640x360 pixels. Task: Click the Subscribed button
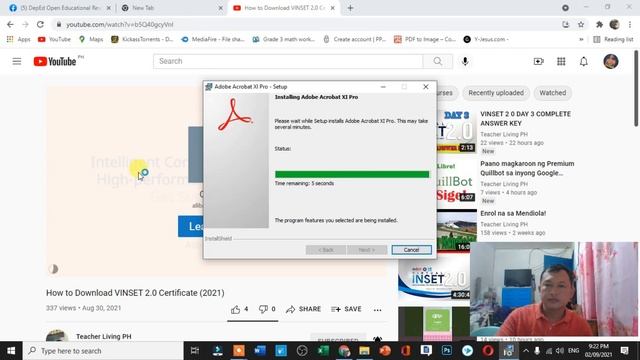pyautogui.click(x=338, y=339)
